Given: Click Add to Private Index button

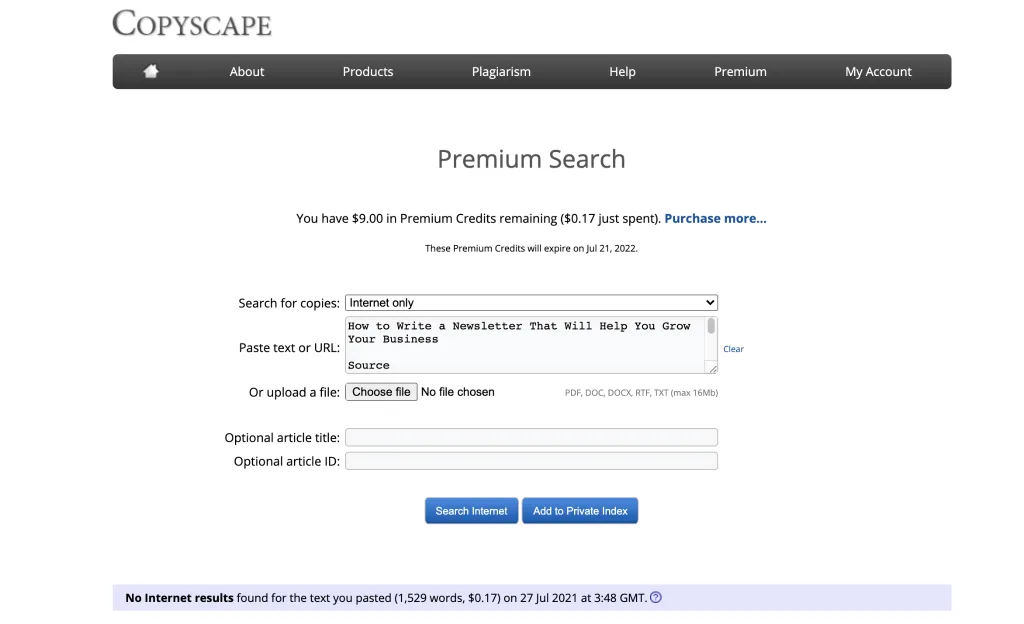Looking at the screenshot, I should [x=580, y=511].
